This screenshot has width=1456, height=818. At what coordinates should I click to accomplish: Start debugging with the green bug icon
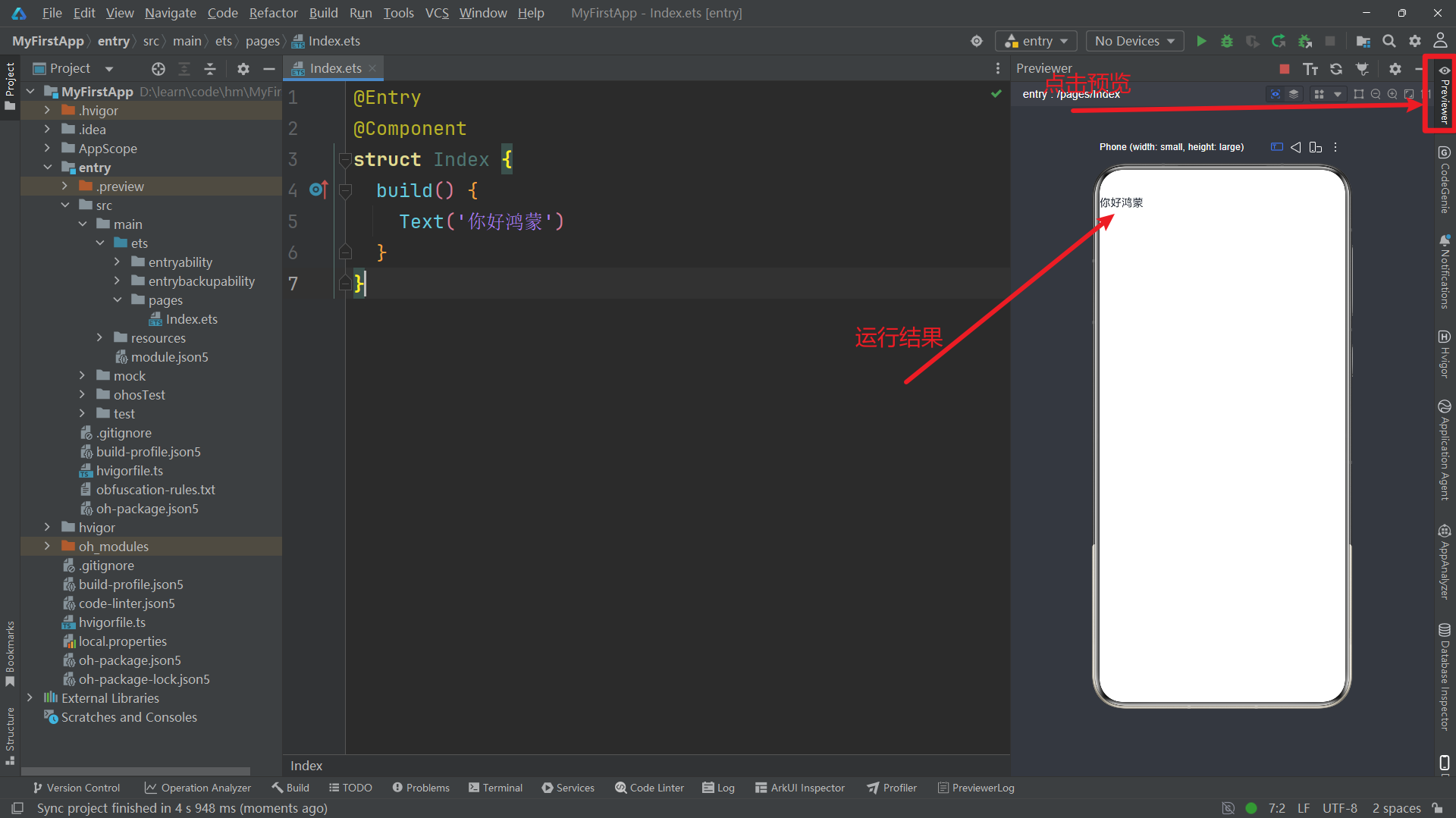point(1227,41)
